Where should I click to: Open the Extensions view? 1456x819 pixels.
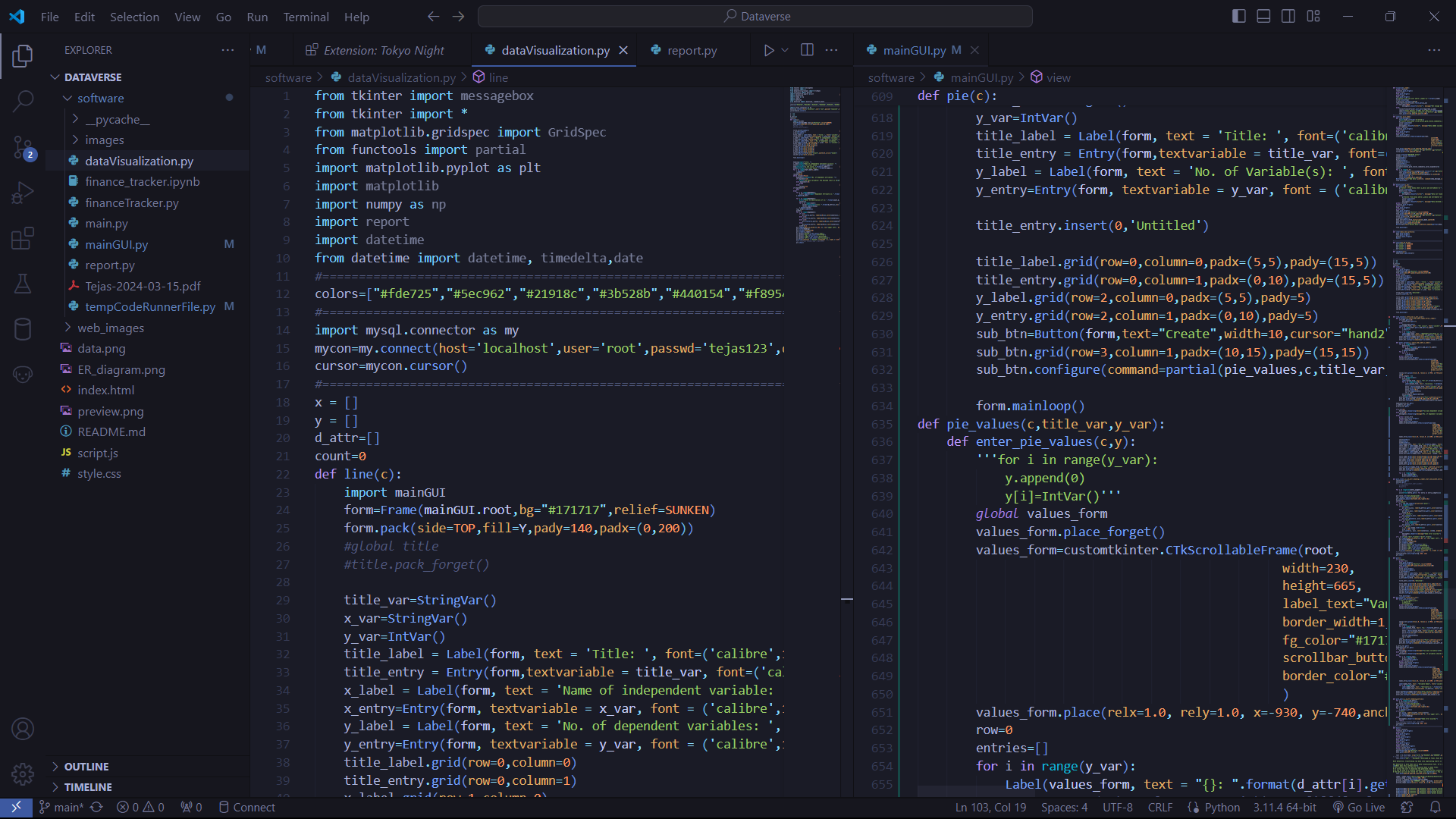pyautogui.click(x=23, y=239)
